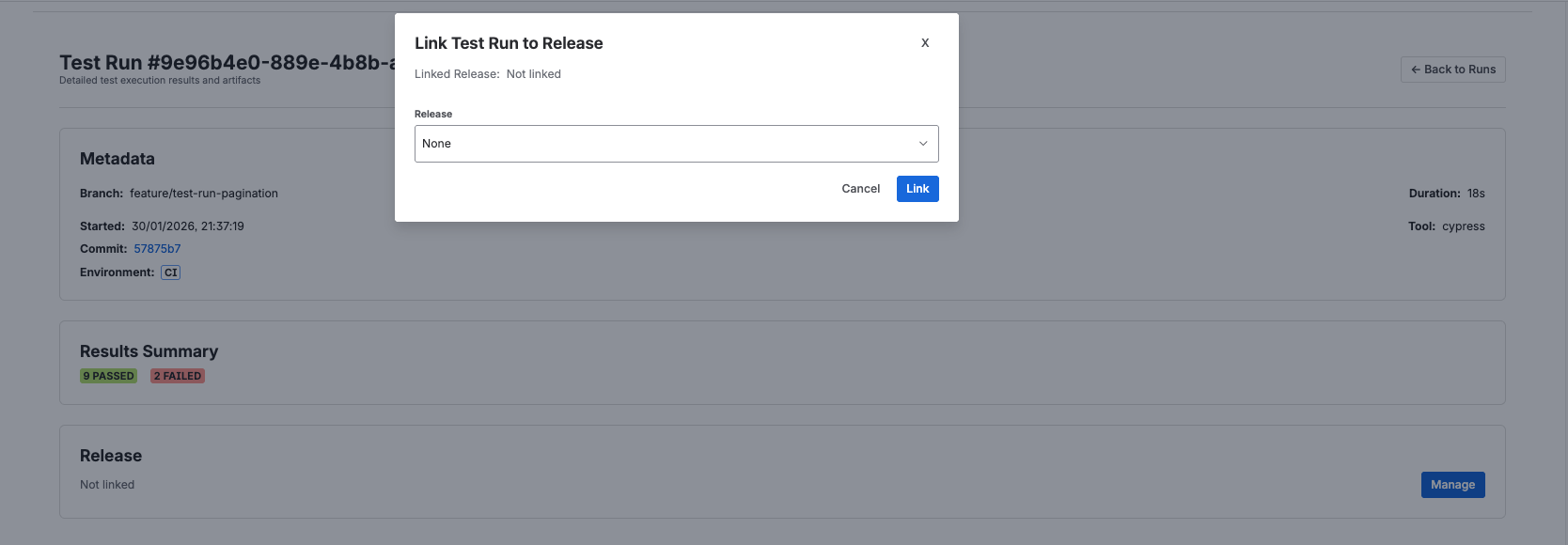Click the Manage release button

click(x=1453, y=485)
